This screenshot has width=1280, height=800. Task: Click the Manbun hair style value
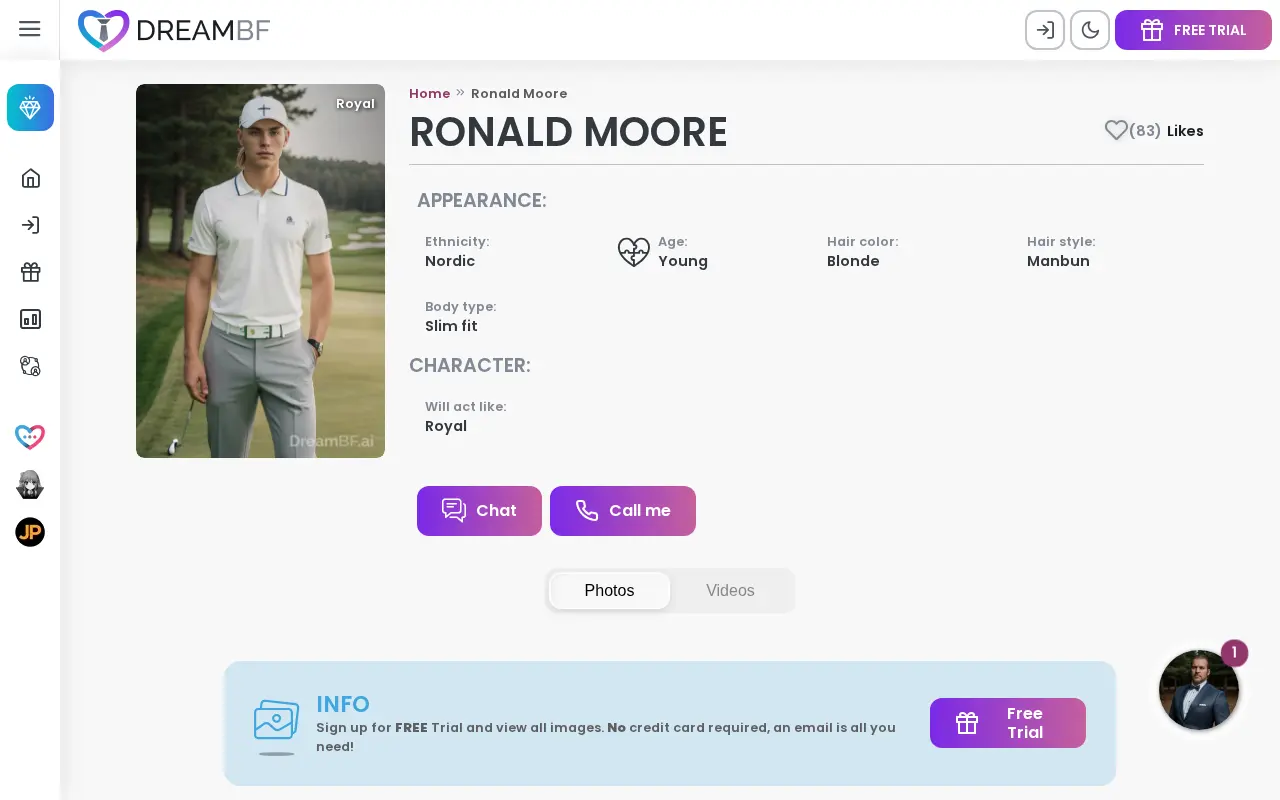tap(1058, 261)
